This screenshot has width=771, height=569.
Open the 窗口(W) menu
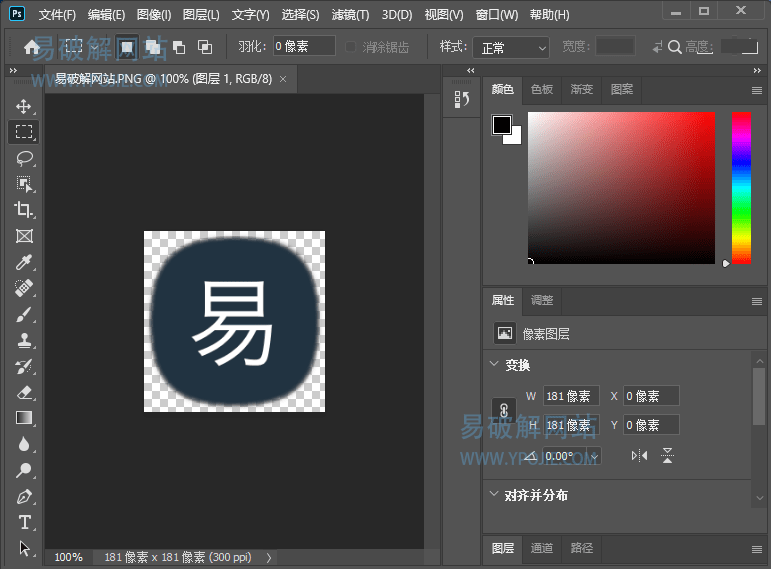tap(497, 15)
